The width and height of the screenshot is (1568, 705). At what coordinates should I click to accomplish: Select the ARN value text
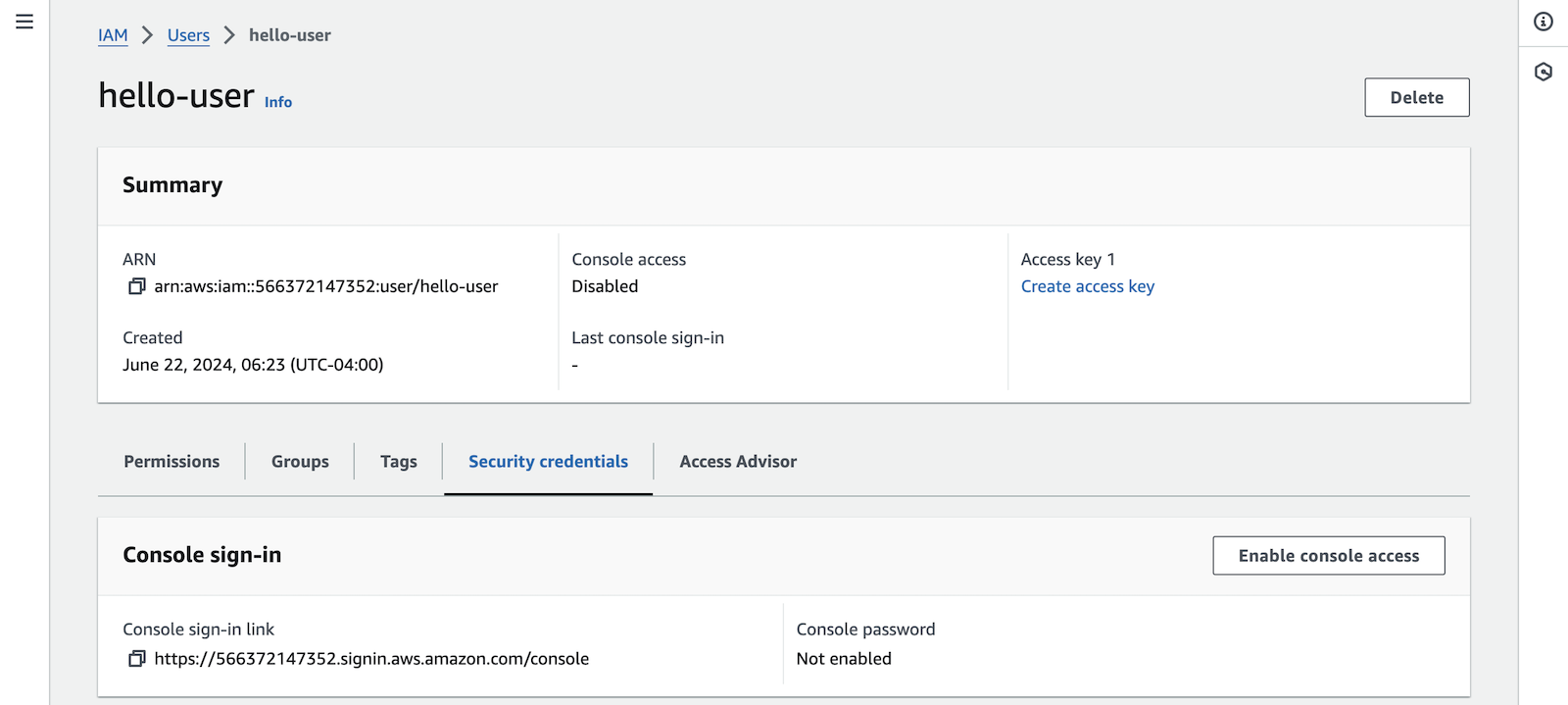[x=326, y=285]
